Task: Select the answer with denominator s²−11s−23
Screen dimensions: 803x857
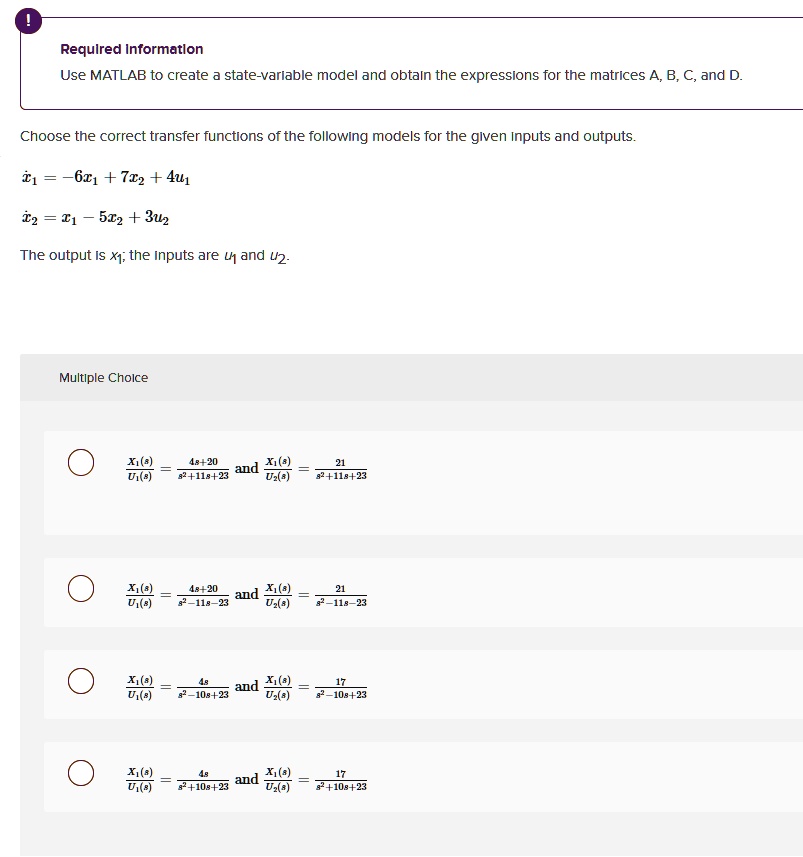Action: [x=81, y=589]
